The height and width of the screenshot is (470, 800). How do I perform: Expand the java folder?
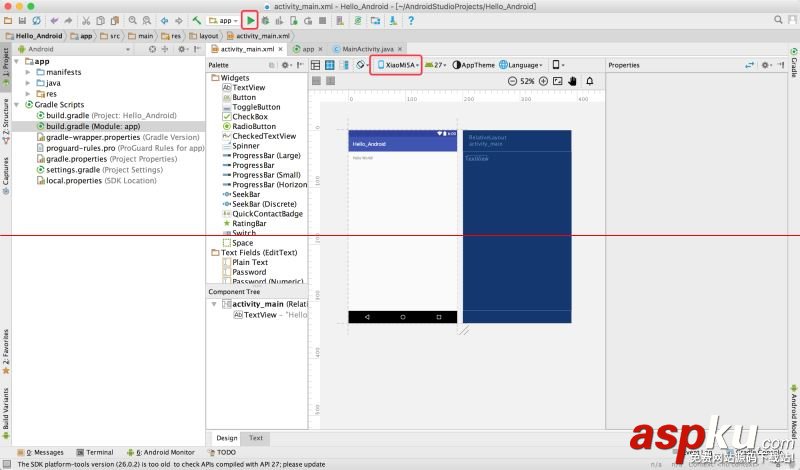click(28, 83)
